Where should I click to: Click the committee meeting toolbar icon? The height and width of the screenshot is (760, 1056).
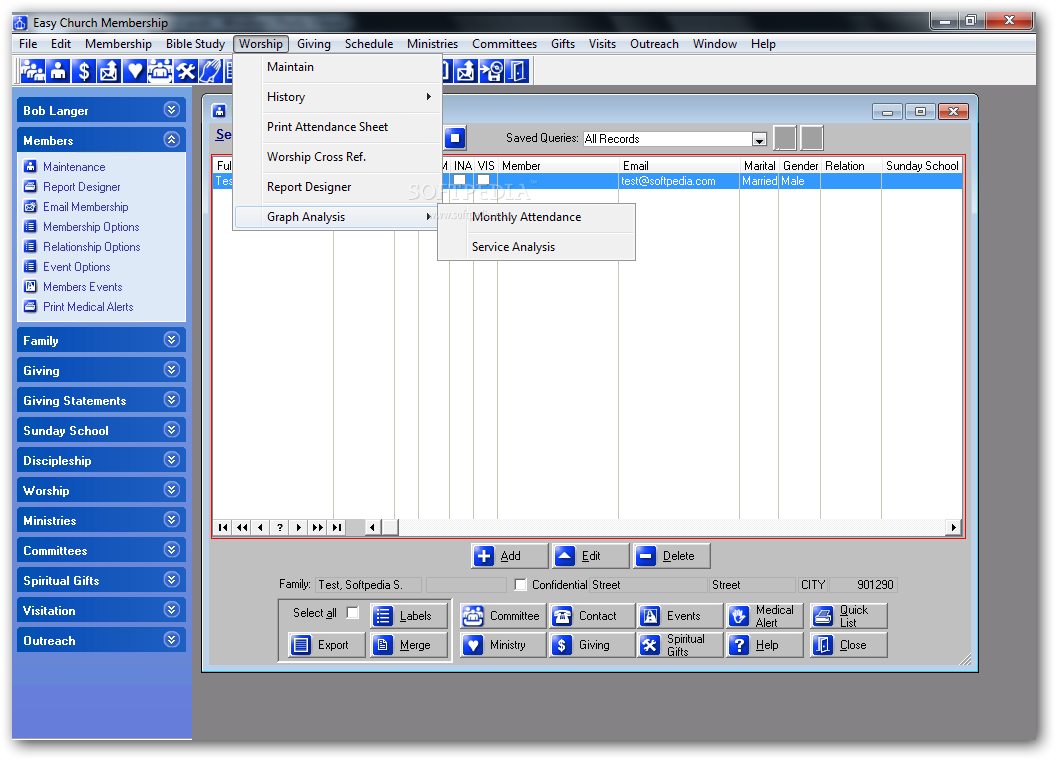[160, 70]
